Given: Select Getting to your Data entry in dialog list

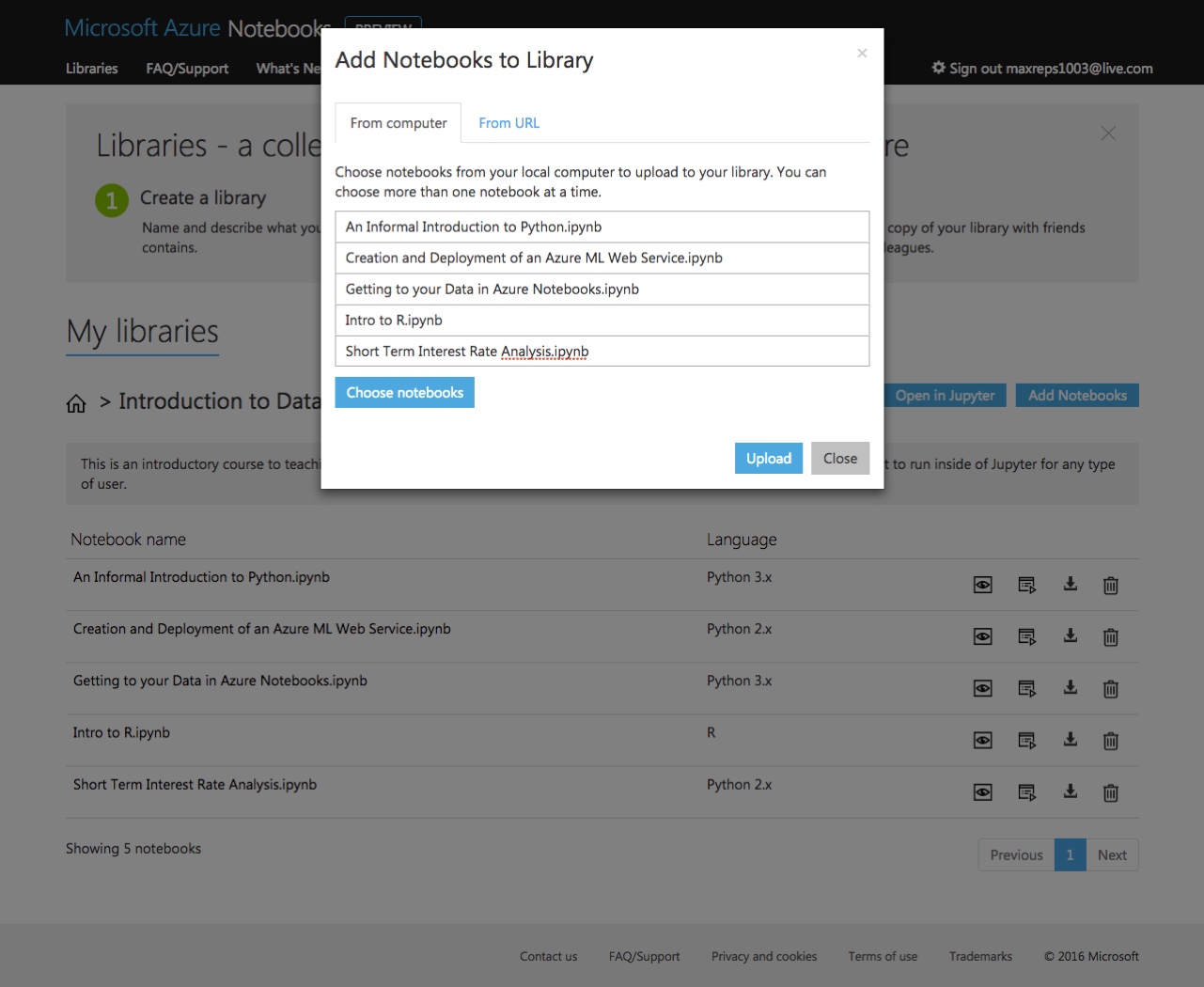Looking at the screenshot, I should pyautogui.click(x=602, y=289).
